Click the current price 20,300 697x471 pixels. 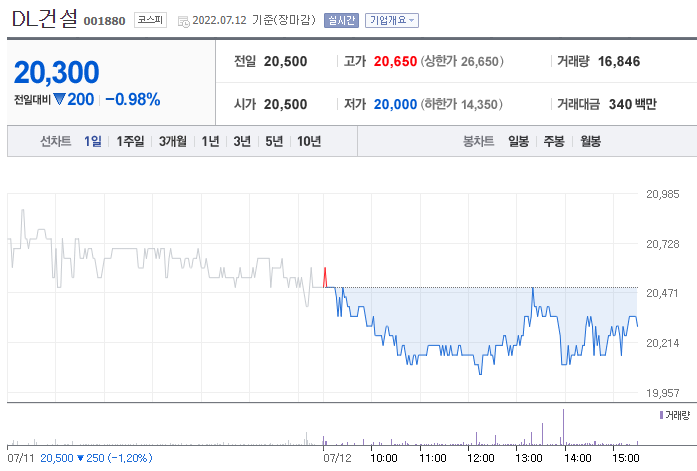(56, 72)
